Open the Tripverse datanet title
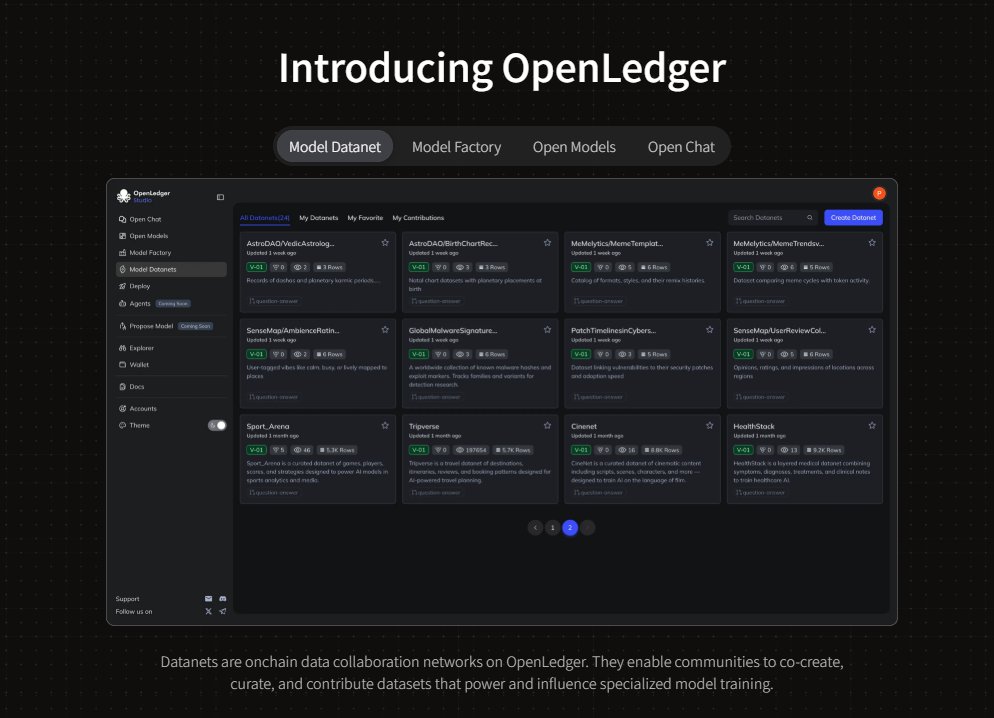 (424, 426)
